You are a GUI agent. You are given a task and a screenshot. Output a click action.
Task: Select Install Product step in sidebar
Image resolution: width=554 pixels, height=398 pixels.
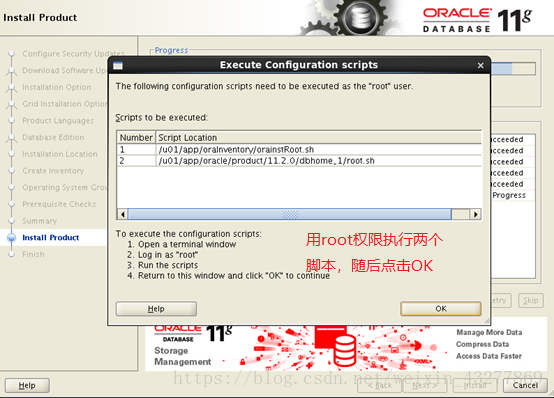pos(51,238)
